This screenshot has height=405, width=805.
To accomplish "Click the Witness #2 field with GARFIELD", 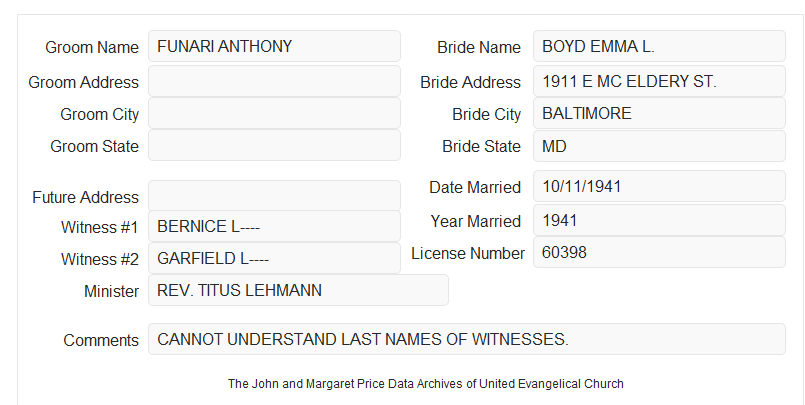I will click(274, 258).
